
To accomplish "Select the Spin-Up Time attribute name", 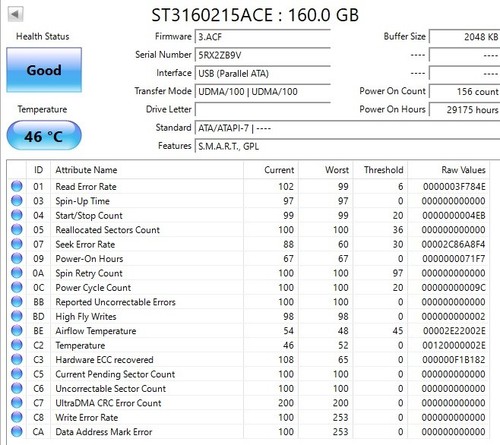I will (x=82, y=201).
